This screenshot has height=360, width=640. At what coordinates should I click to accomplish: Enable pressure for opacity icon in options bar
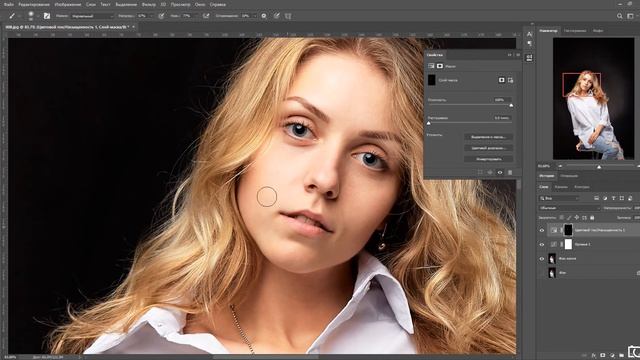pyautogui.click(x=161, y=16)
